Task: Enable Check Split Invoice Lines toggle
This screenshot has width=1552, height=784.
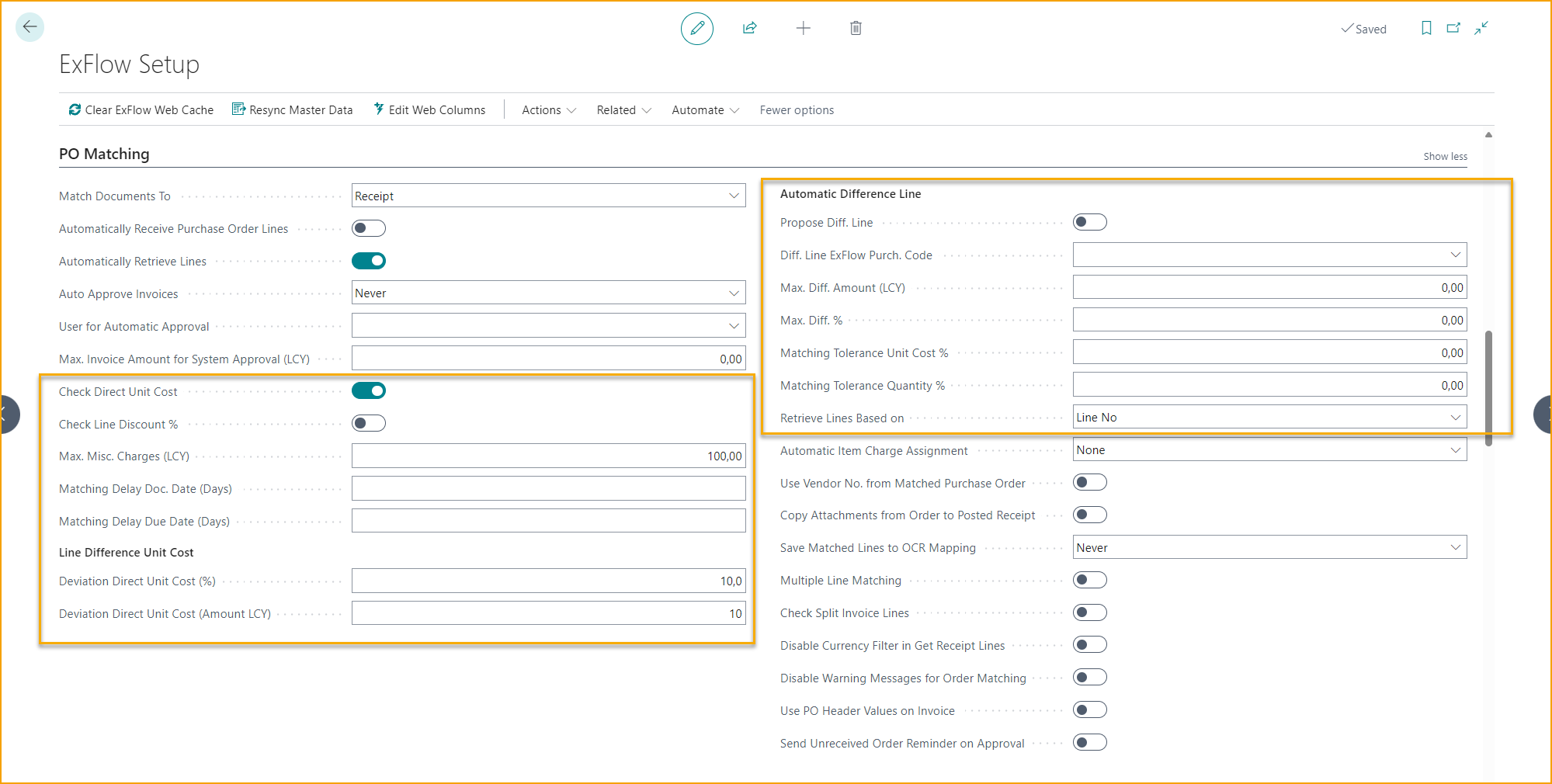Action: [1090, 612]
